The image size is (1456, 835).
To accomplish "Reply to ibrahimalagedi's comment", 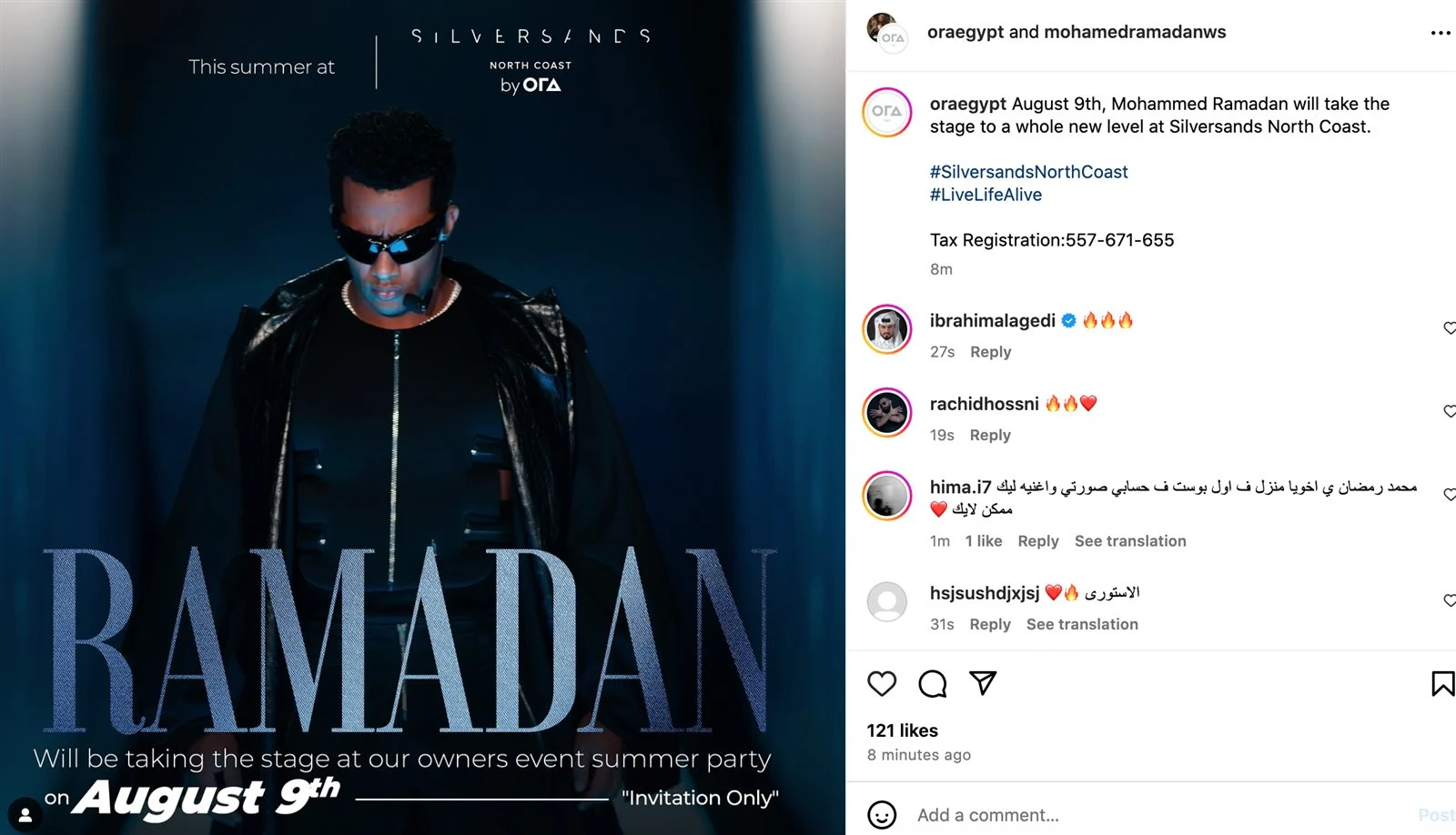I will click(x=990, y=352).
